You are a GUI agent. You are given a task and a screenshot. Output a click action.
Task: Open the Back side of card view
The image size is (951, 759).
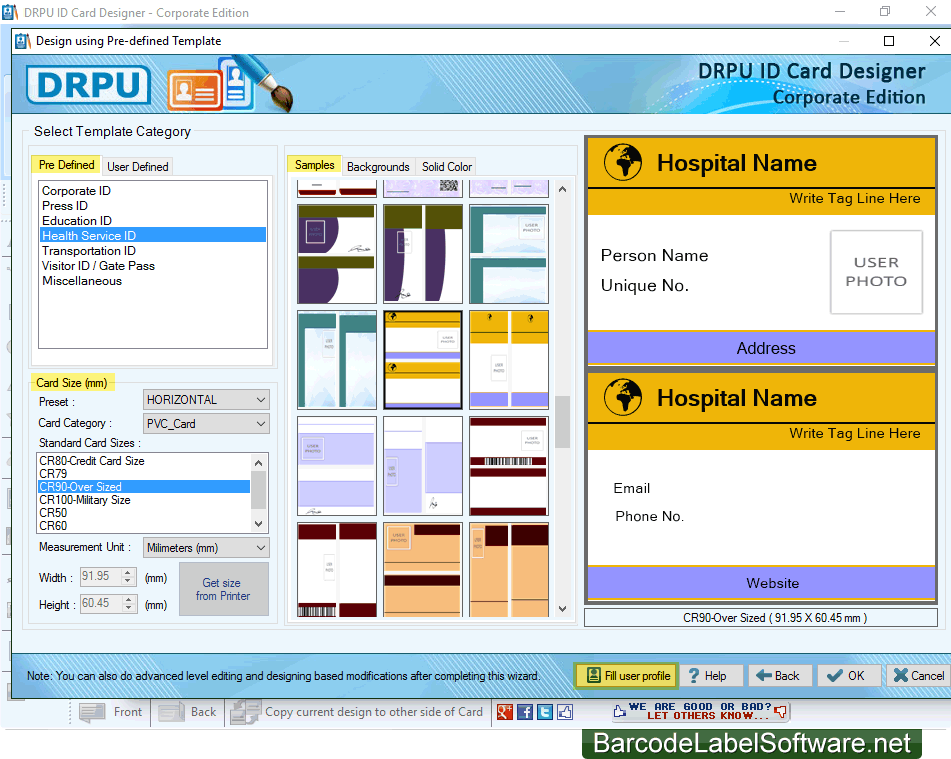pos(187,712)
